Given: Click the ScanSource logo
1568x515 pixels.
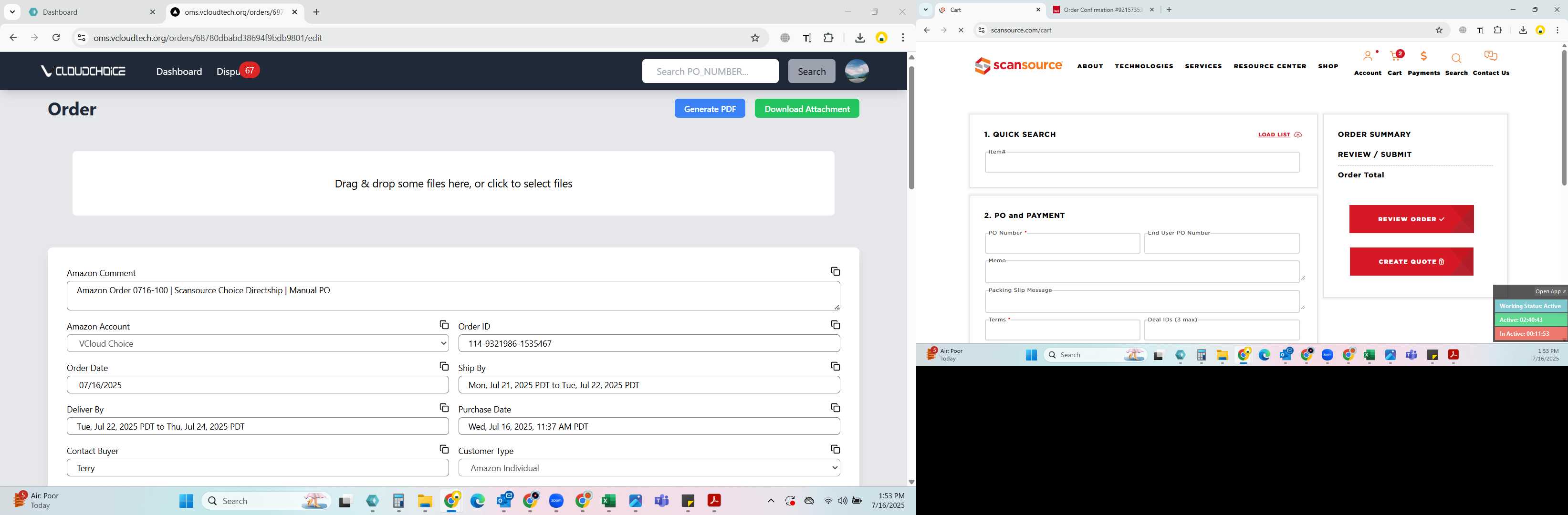Looking at the screenshot, I should coord(1018,66).
